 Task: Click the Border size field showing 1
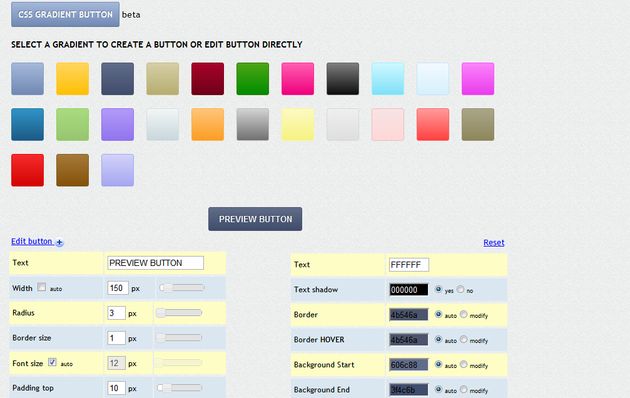point(116,338)
